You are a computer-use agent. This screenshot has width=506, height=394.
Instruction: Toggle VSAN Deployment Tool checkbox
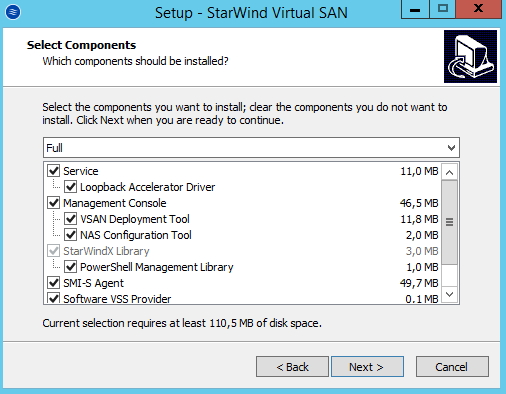click(70, 219)
